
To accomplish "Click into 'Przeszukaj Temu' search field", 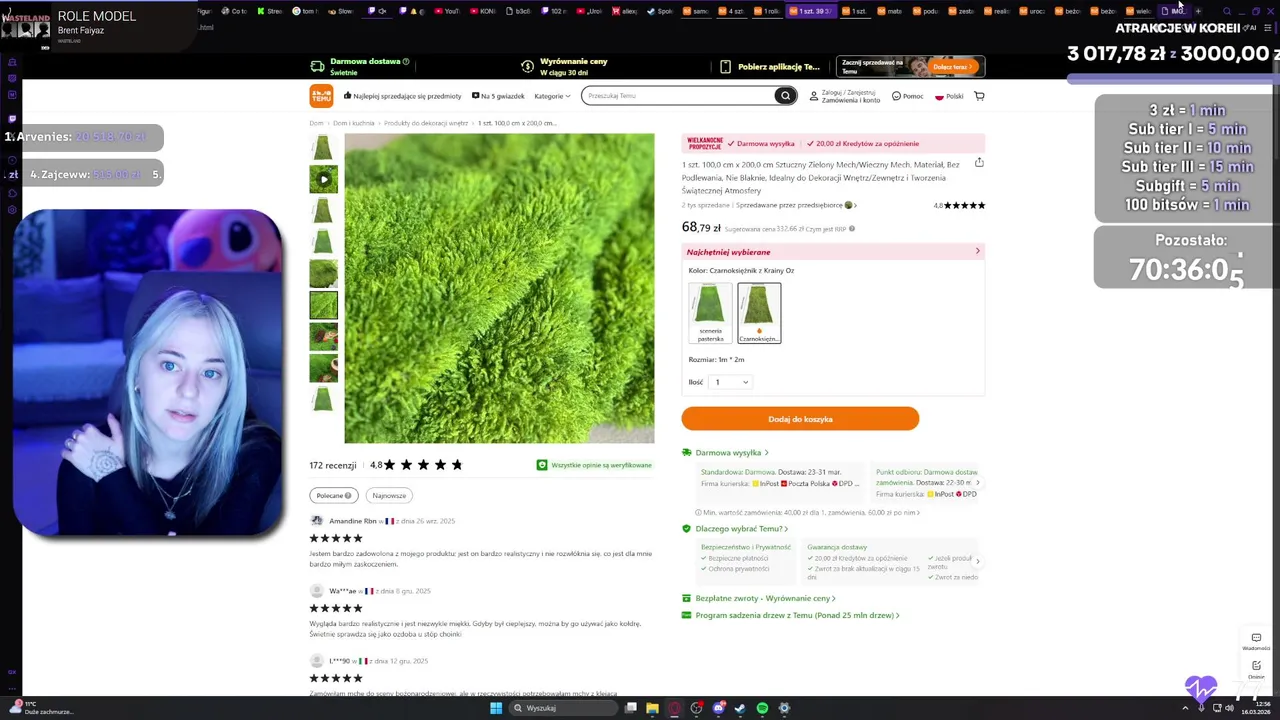I will 678,96.
